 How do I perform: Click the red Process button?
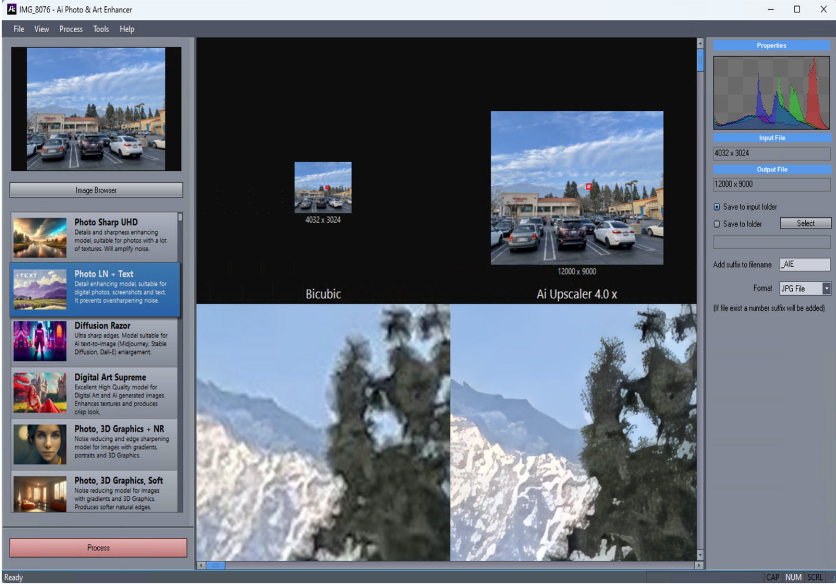pos(98,548)
